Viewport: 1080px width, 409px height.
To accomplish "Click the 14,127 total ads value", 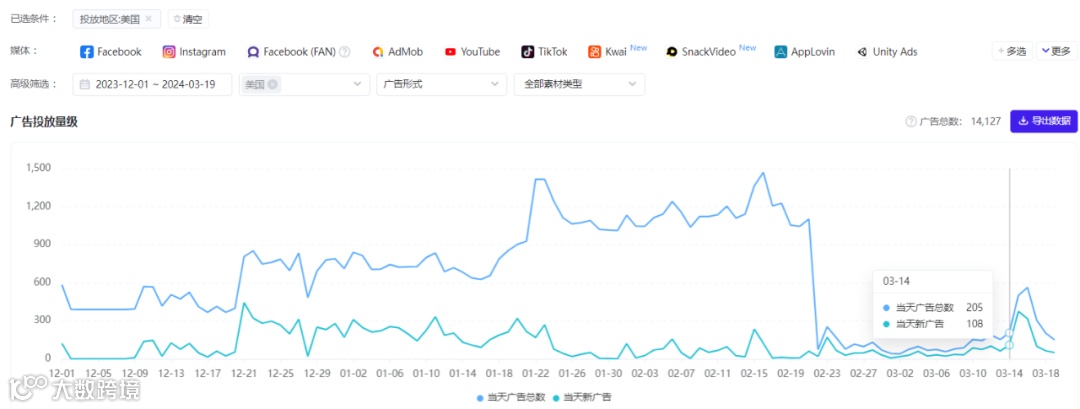I will click(986, 121).
